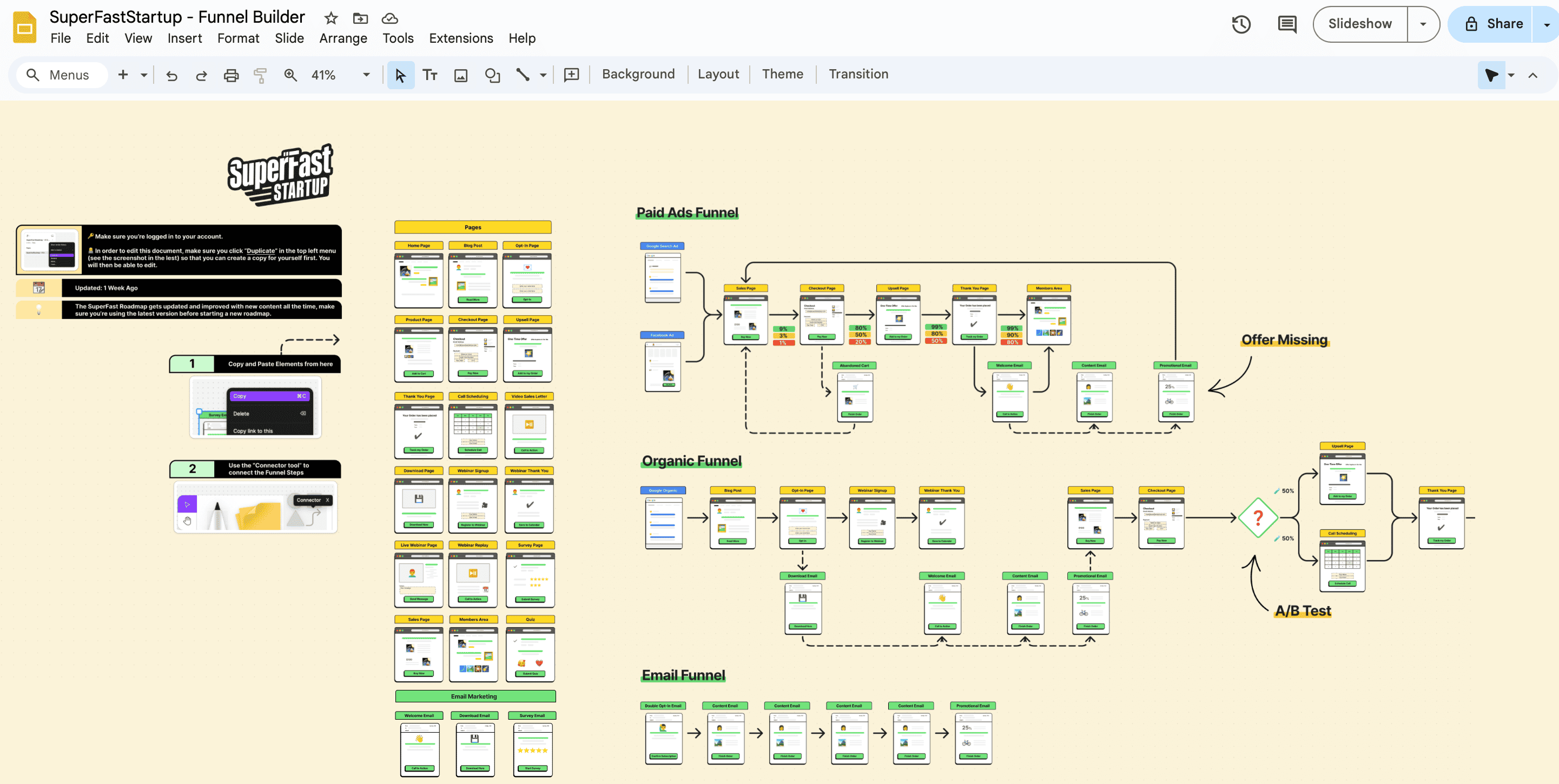Click the Print icon
The width and height of the screenshot is (1559, 784).
[231, 75]
